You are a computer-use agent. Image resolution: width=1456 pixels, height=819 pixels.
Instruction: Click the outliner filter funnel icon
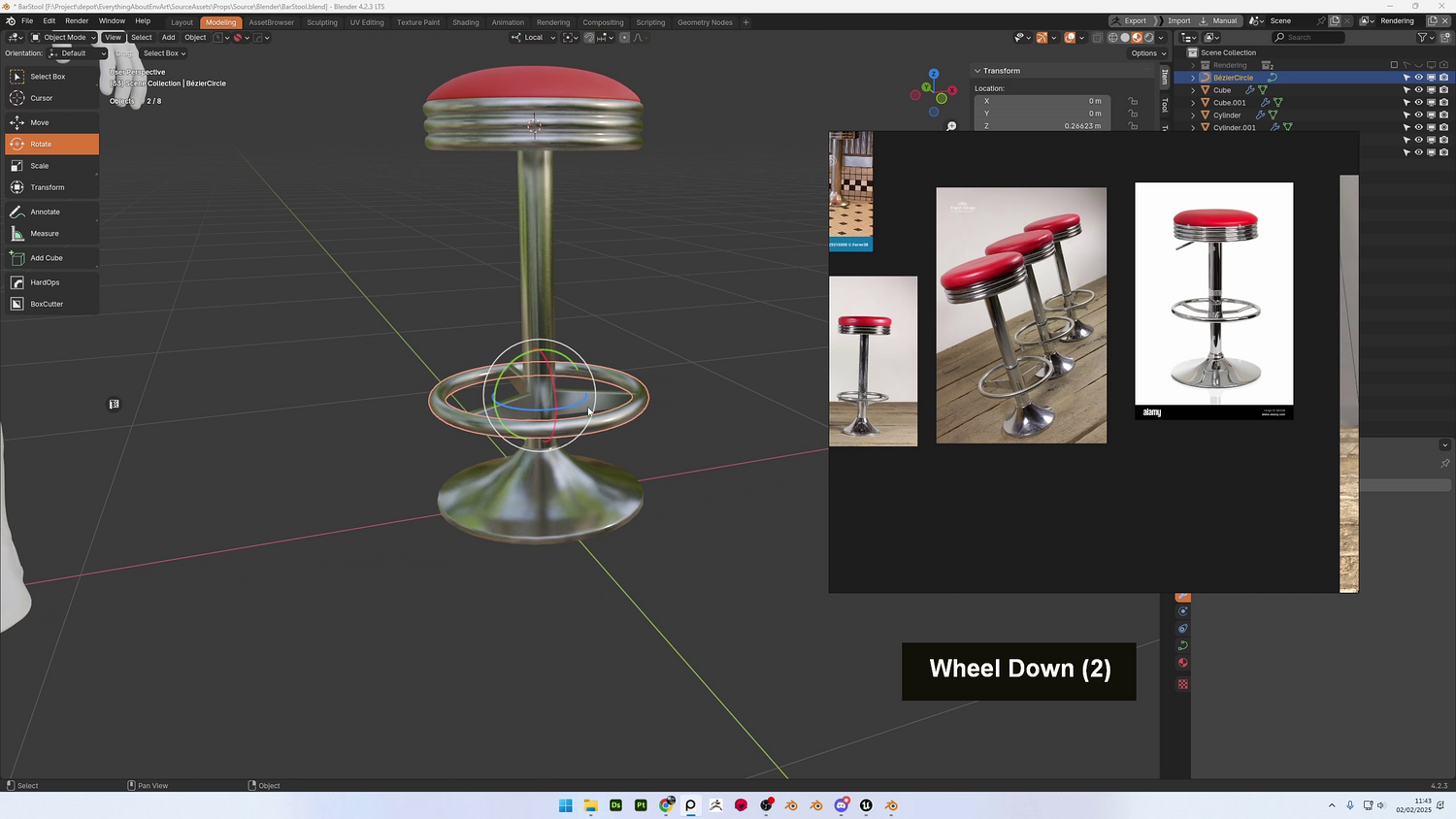[1422, 38]
